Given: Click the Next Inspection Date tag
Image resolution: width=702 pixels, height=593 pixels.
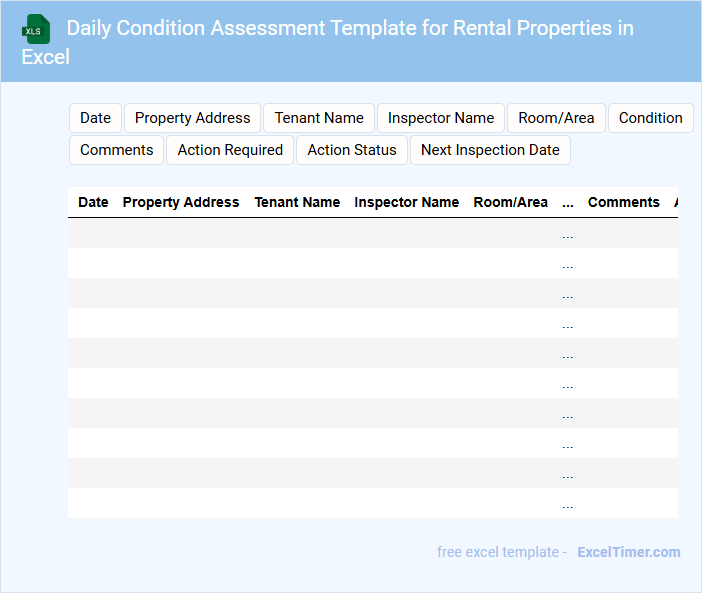Looking at the screenshot, I should [490, 150].
